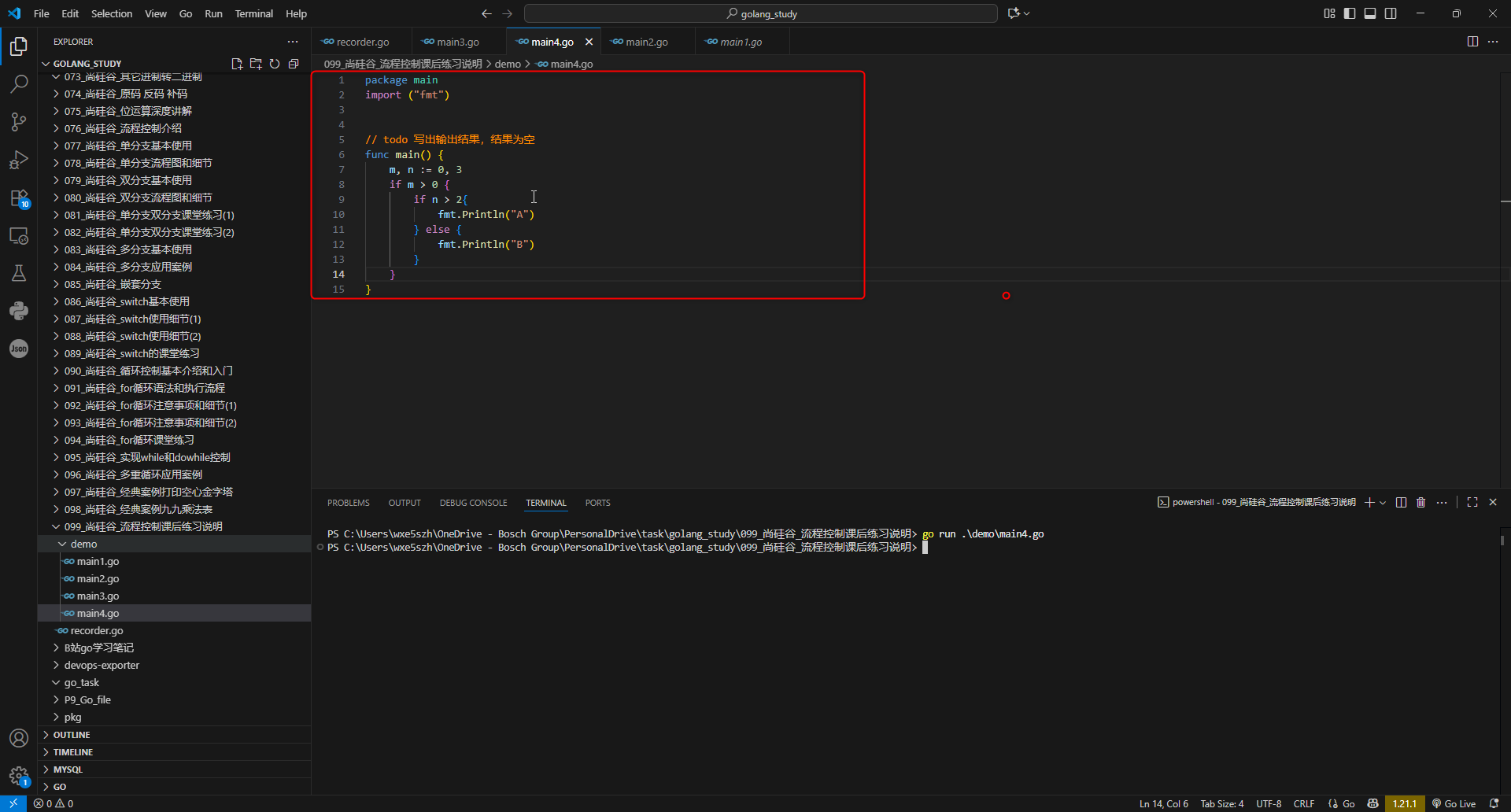Image resolution: width=1511 pixels, height=812 pixels.
Task: Create a new folder in GOLANG_STUDY
Action: (x=256, y=64)
